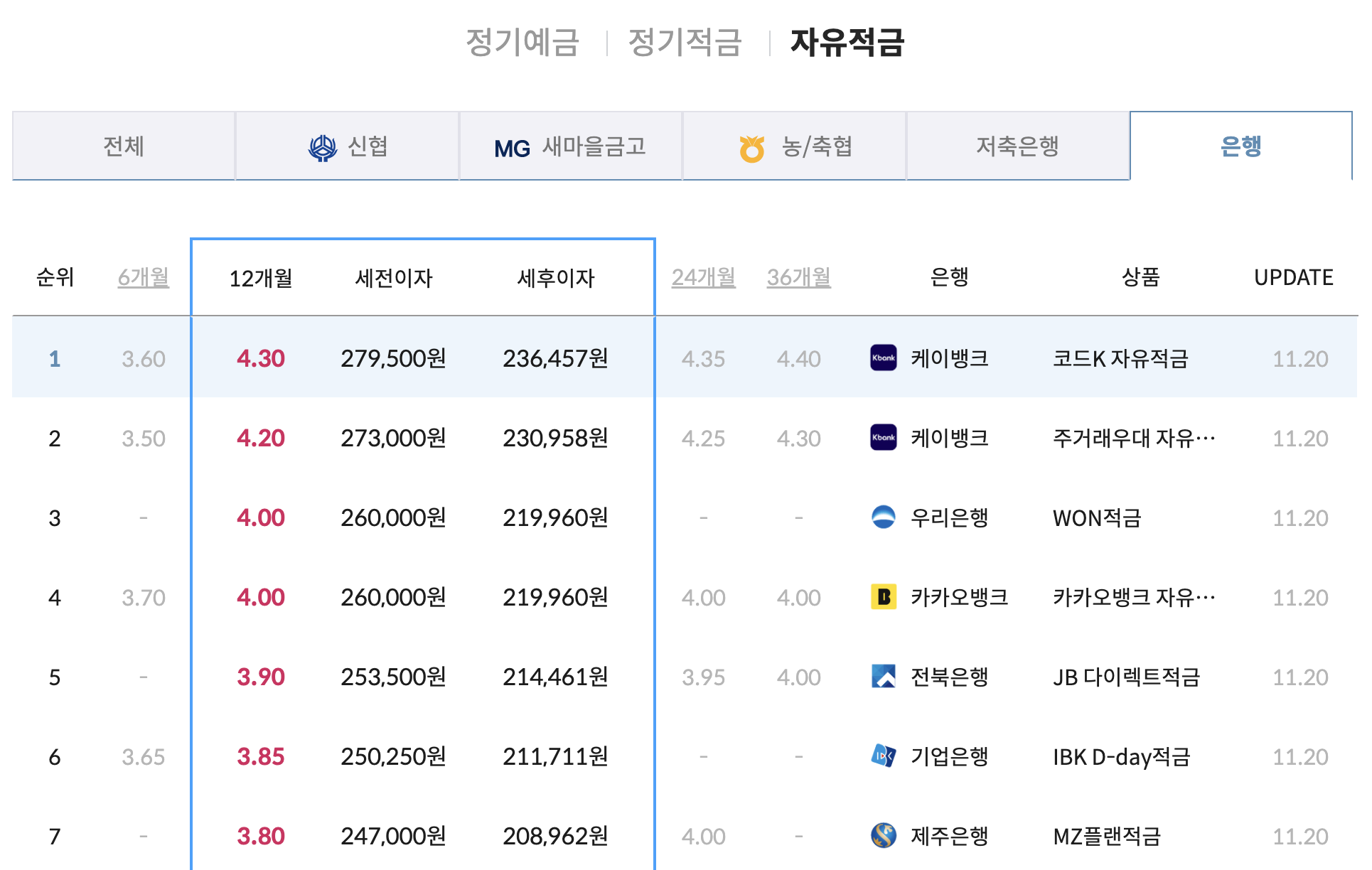The image size is (1372, 870).
Task: Click the 신협 emblem icon in tab
Action: (323, 148)
